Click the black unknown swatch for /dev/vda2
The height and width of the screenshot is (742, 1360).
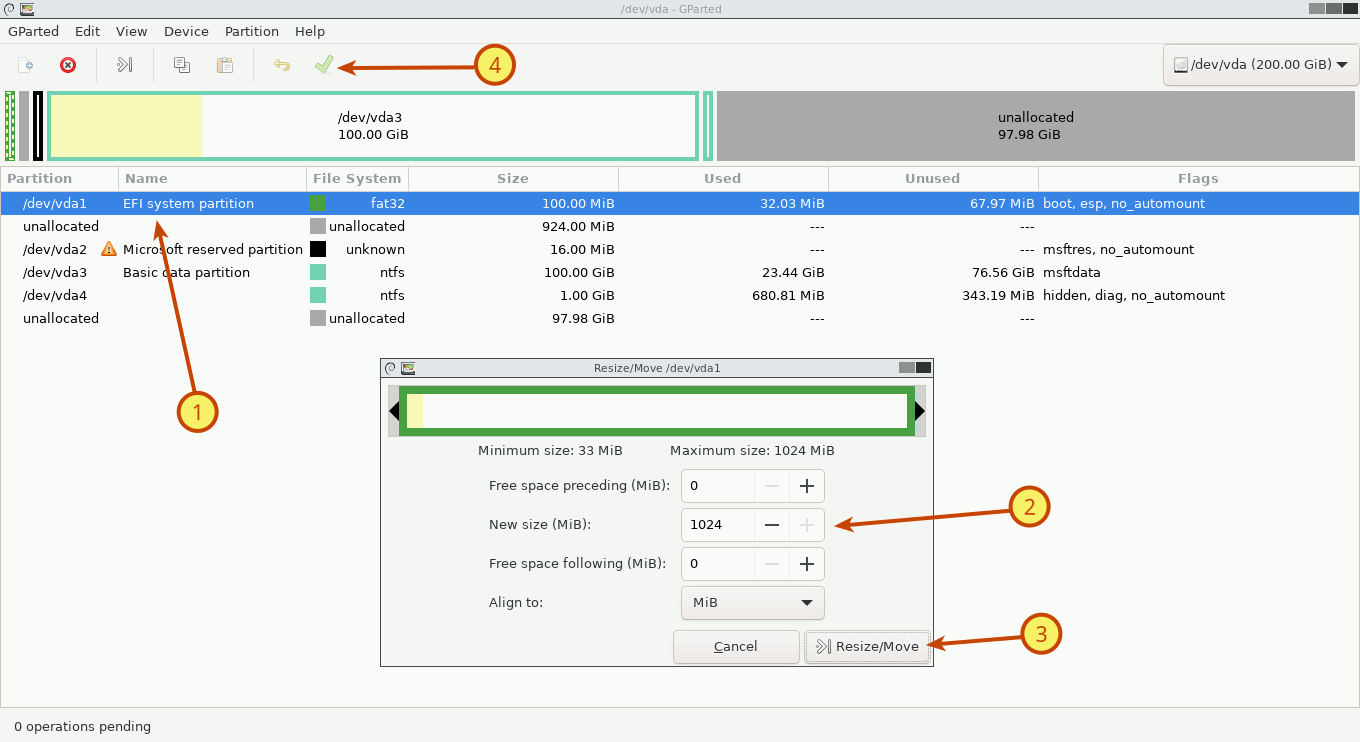pos(318,249)
